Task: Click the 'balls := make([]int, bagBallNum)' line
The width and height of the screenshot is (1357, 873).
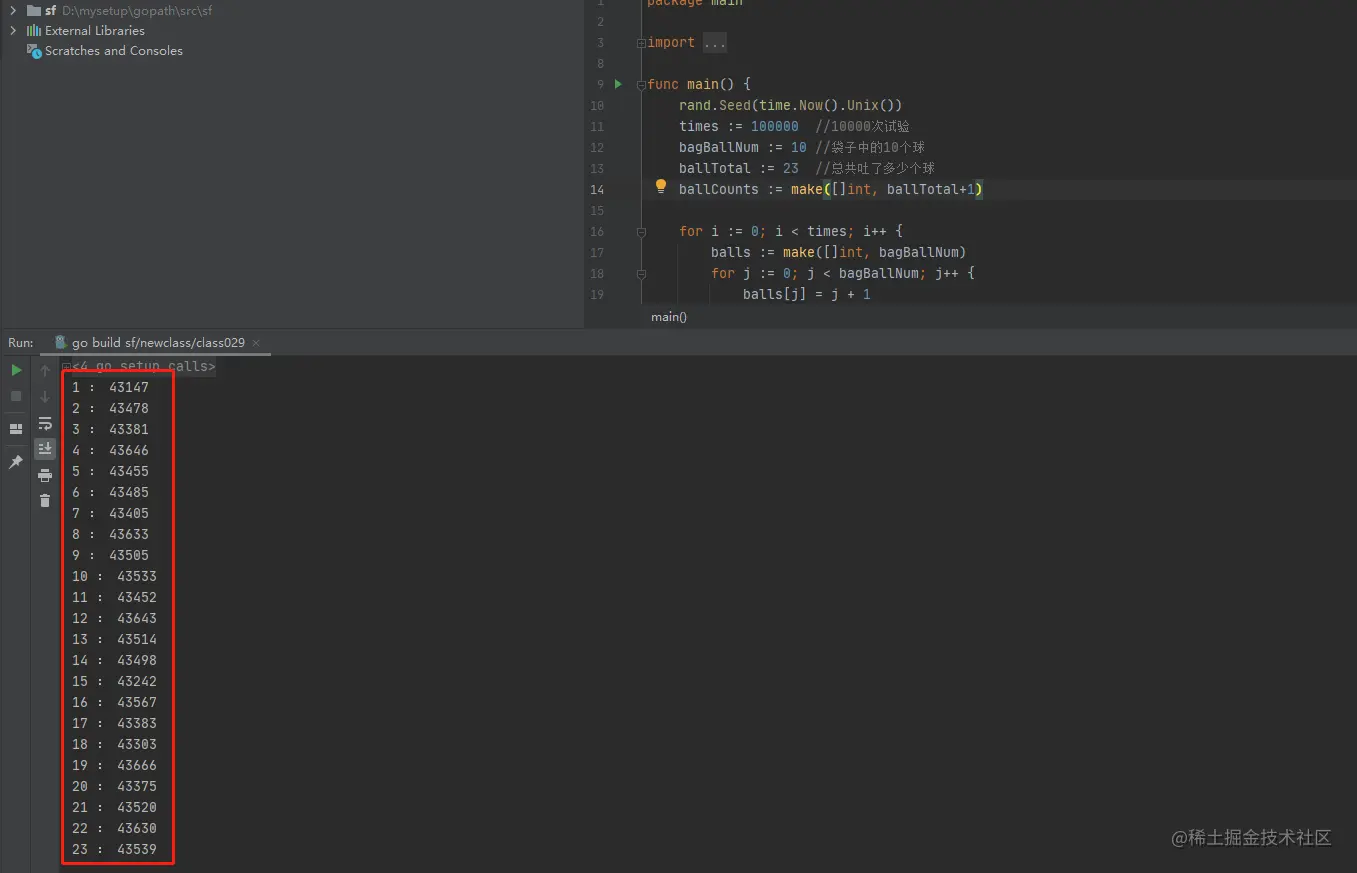Action: click(x=839, y=252)
